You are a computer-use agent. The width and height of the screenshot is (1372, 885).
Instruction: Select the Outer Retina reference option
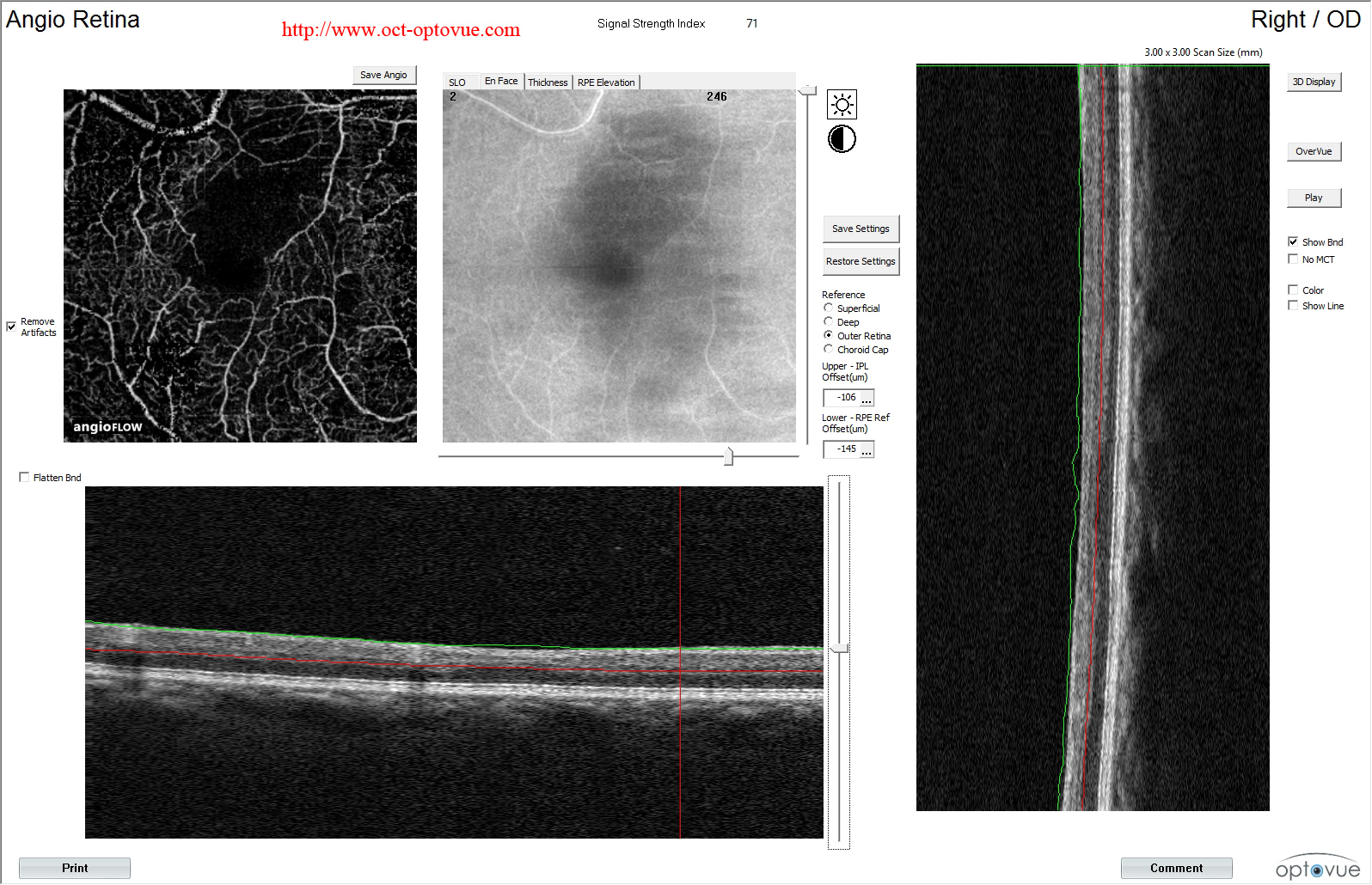tap(829, 335)
